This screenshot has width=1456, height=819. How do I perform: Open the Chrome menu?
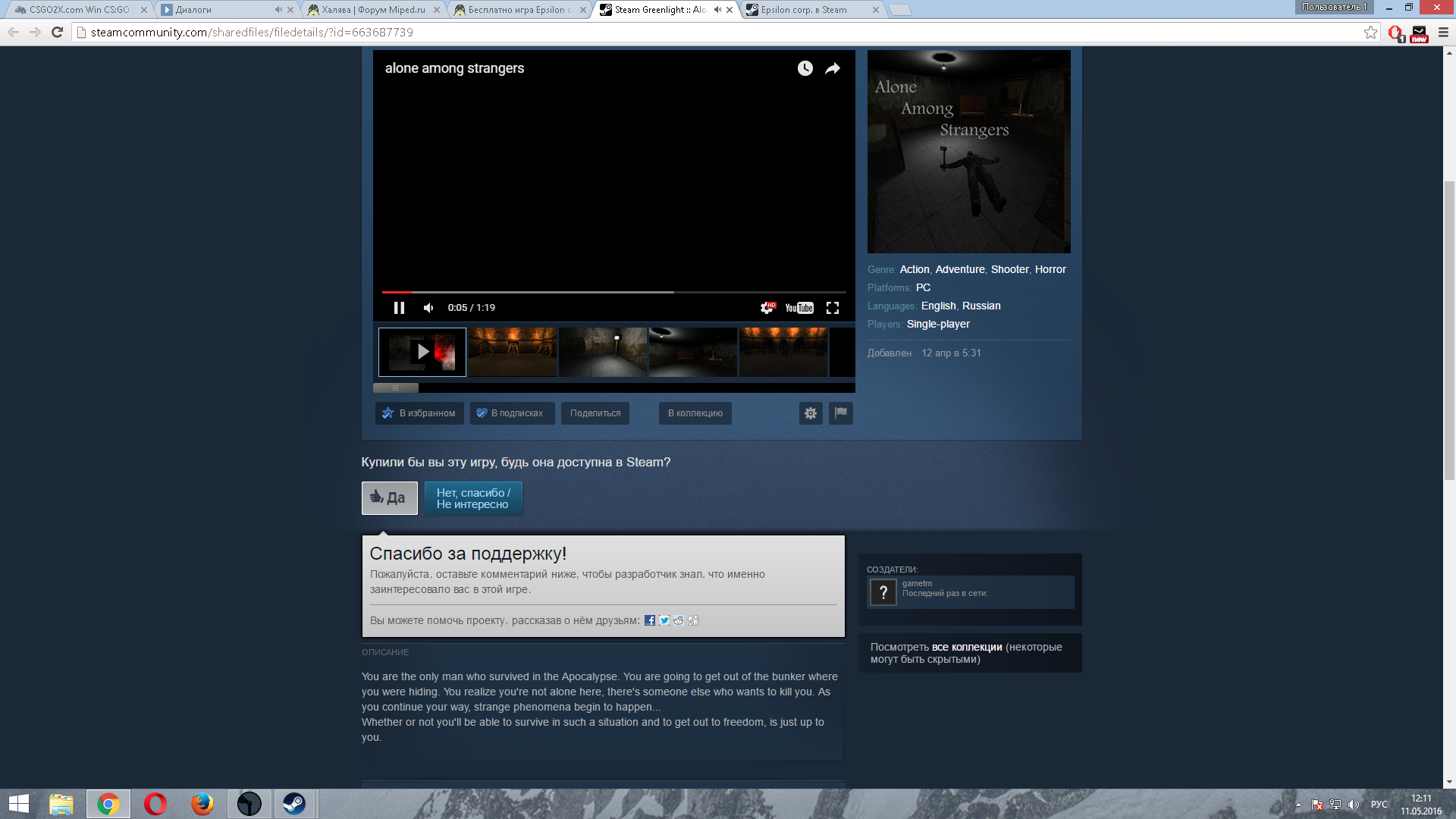1443,32
